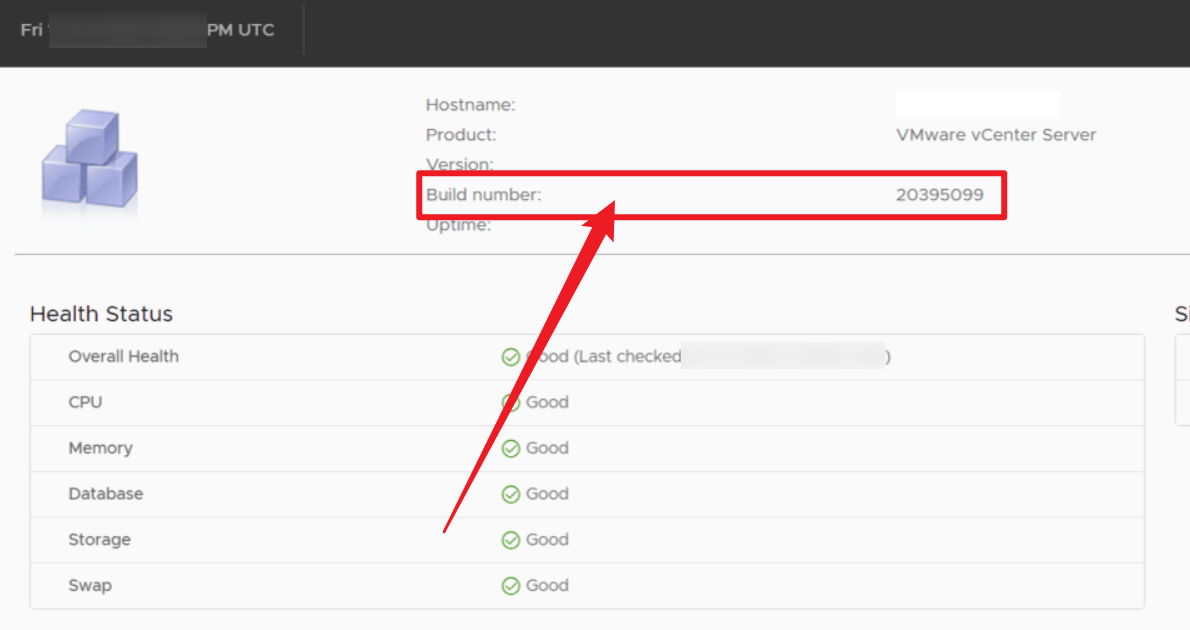
Task: Select the CPU row label
Action: tap(85, 402)
